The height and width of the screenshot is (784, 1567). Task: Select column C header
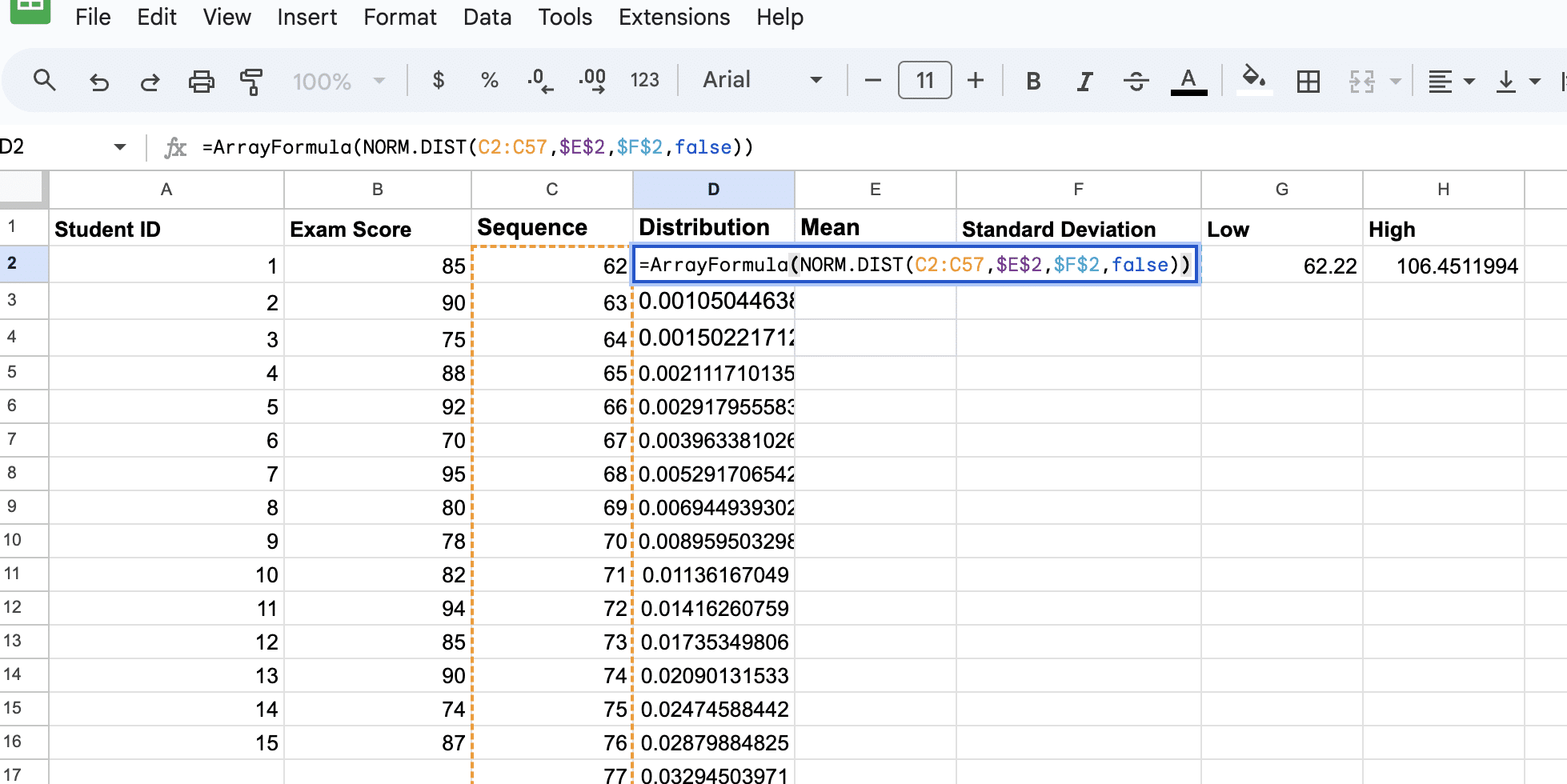point(551,190)
